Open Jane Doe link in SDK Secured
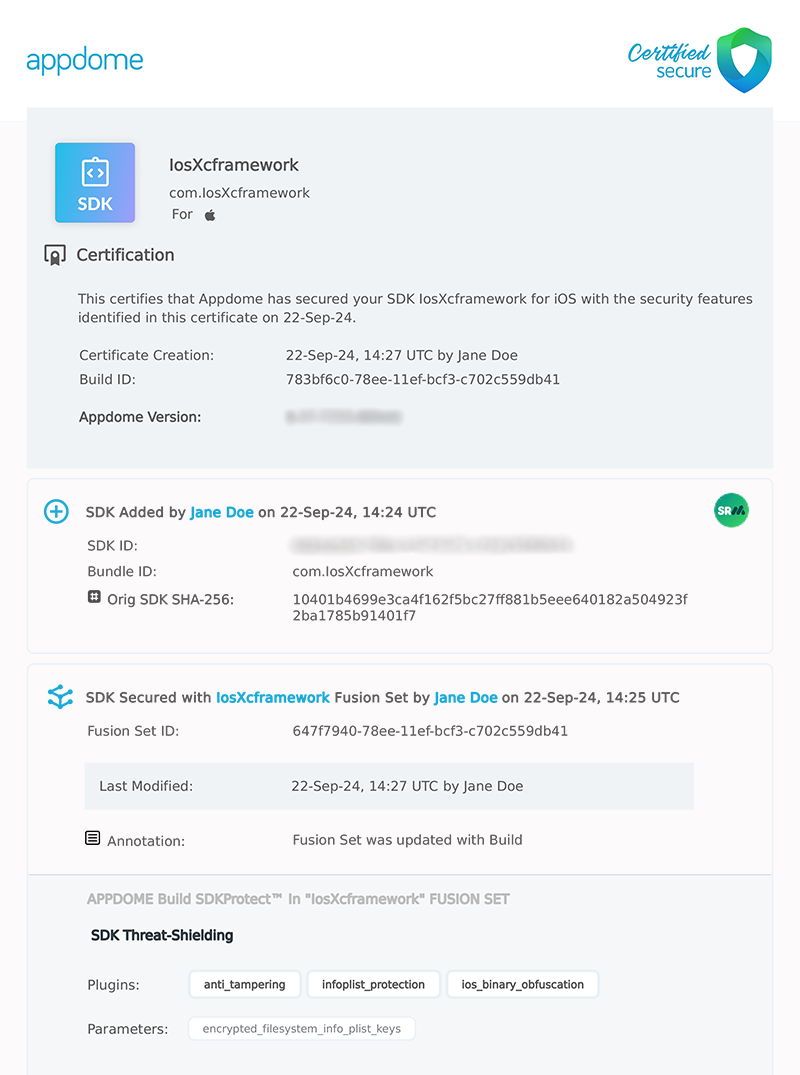The height and width of the screenshot is (1075, 800). (x=466, y=697)
